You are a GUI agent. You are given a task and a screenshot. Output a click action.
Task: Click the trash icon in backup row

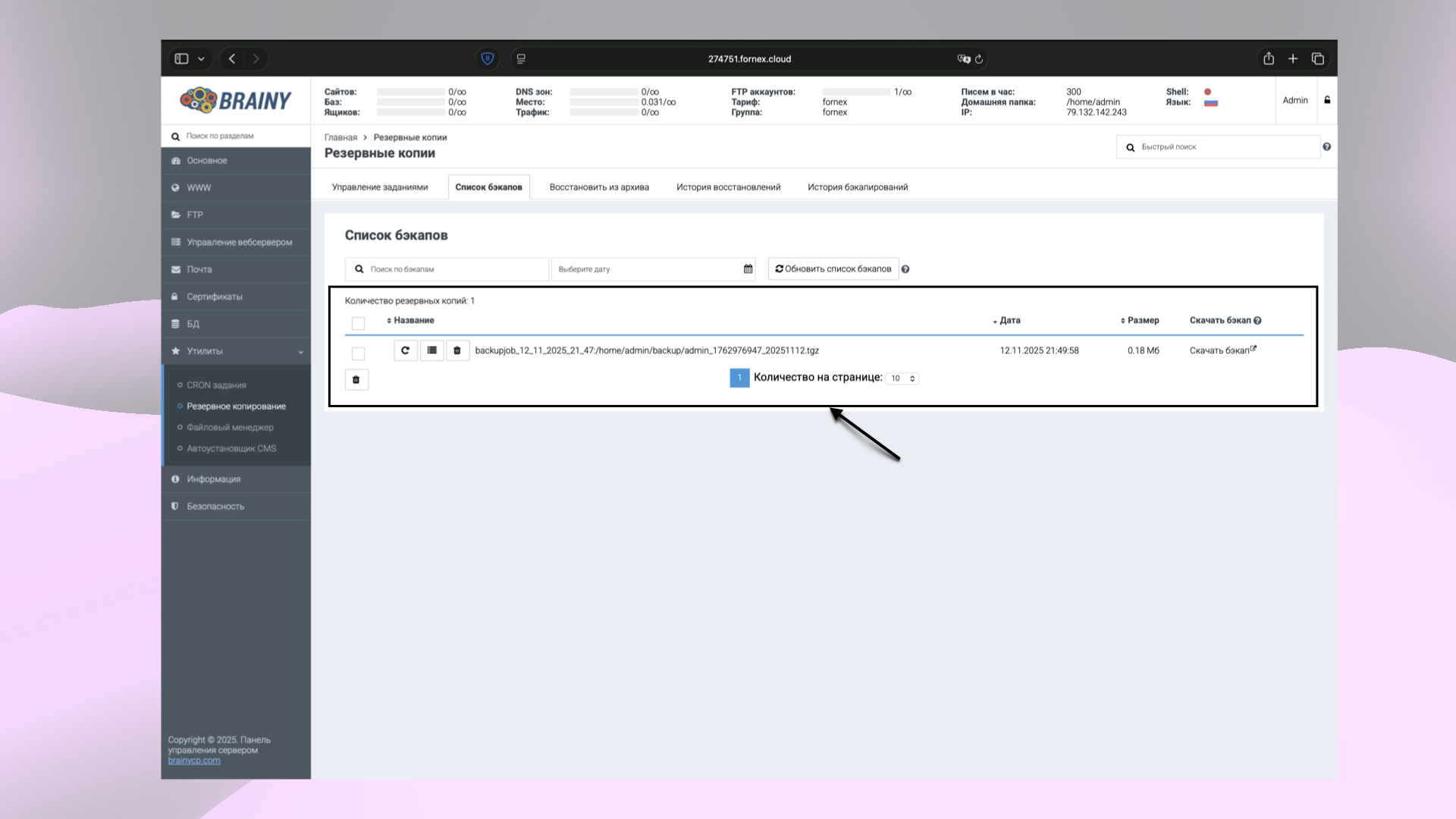pos(457,350)
